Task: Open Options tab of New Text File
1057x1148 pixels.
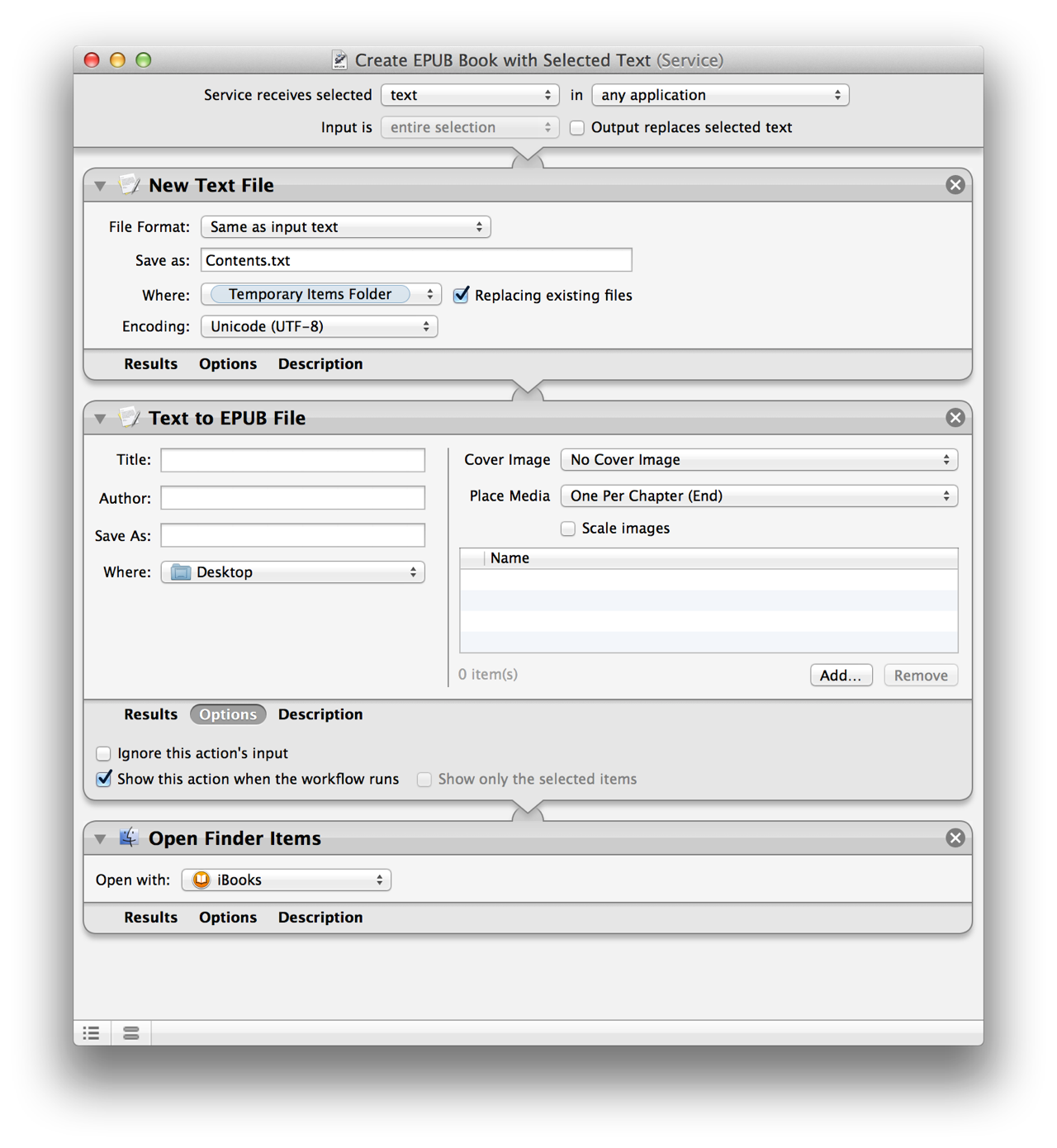Action: (228, 363)
